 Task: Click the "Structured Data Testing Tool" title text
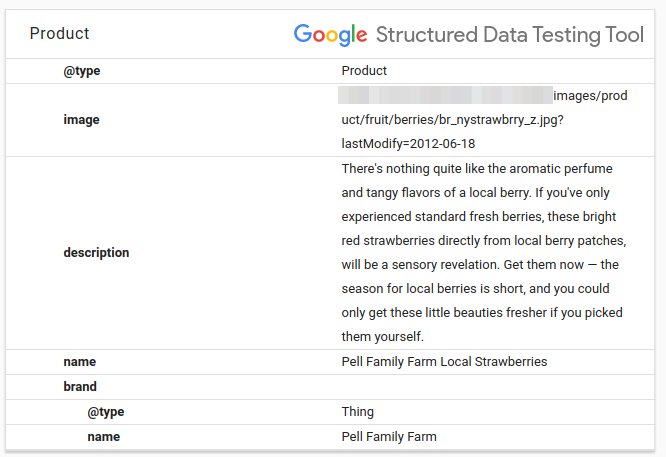(509, 35)
